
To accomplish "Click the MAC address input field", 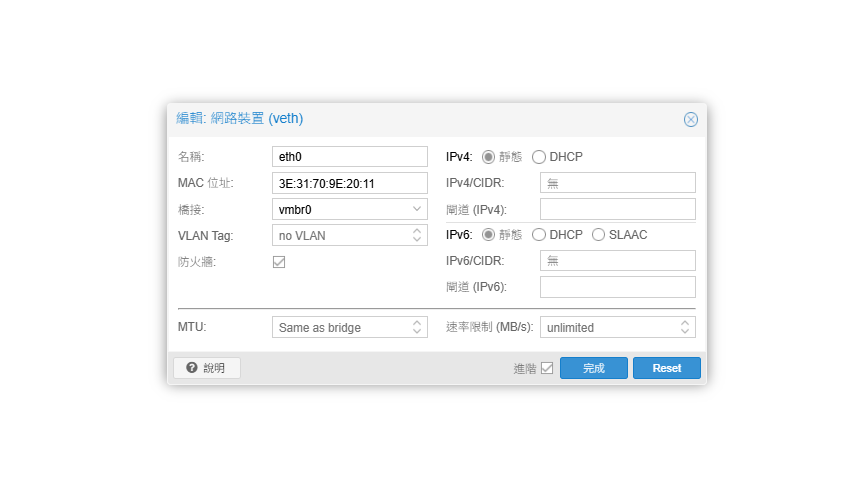I will tap(349, 183).
